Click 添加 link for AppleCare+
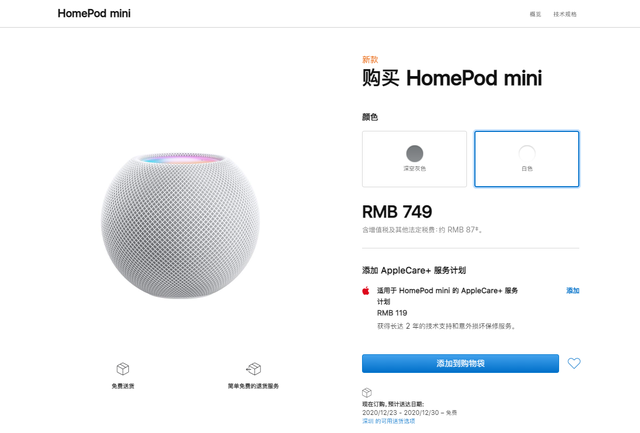 [x=573, y=290]
